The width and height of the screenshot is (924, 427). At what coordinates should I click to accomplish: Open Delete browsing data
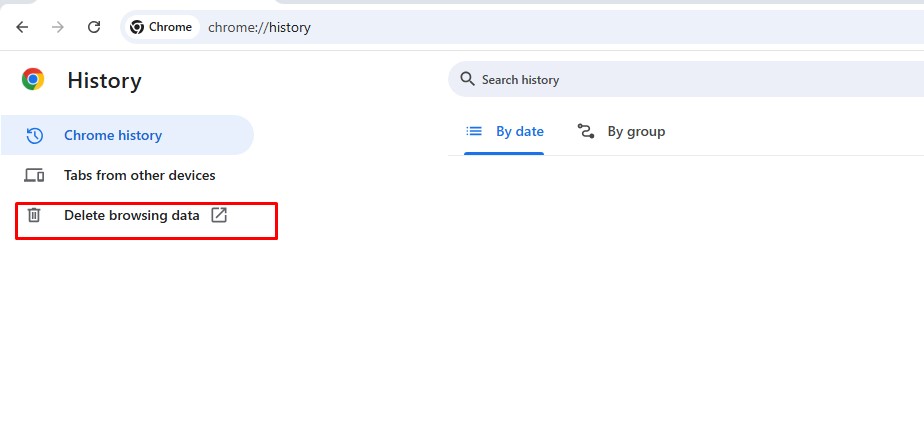tap(131, 215)
